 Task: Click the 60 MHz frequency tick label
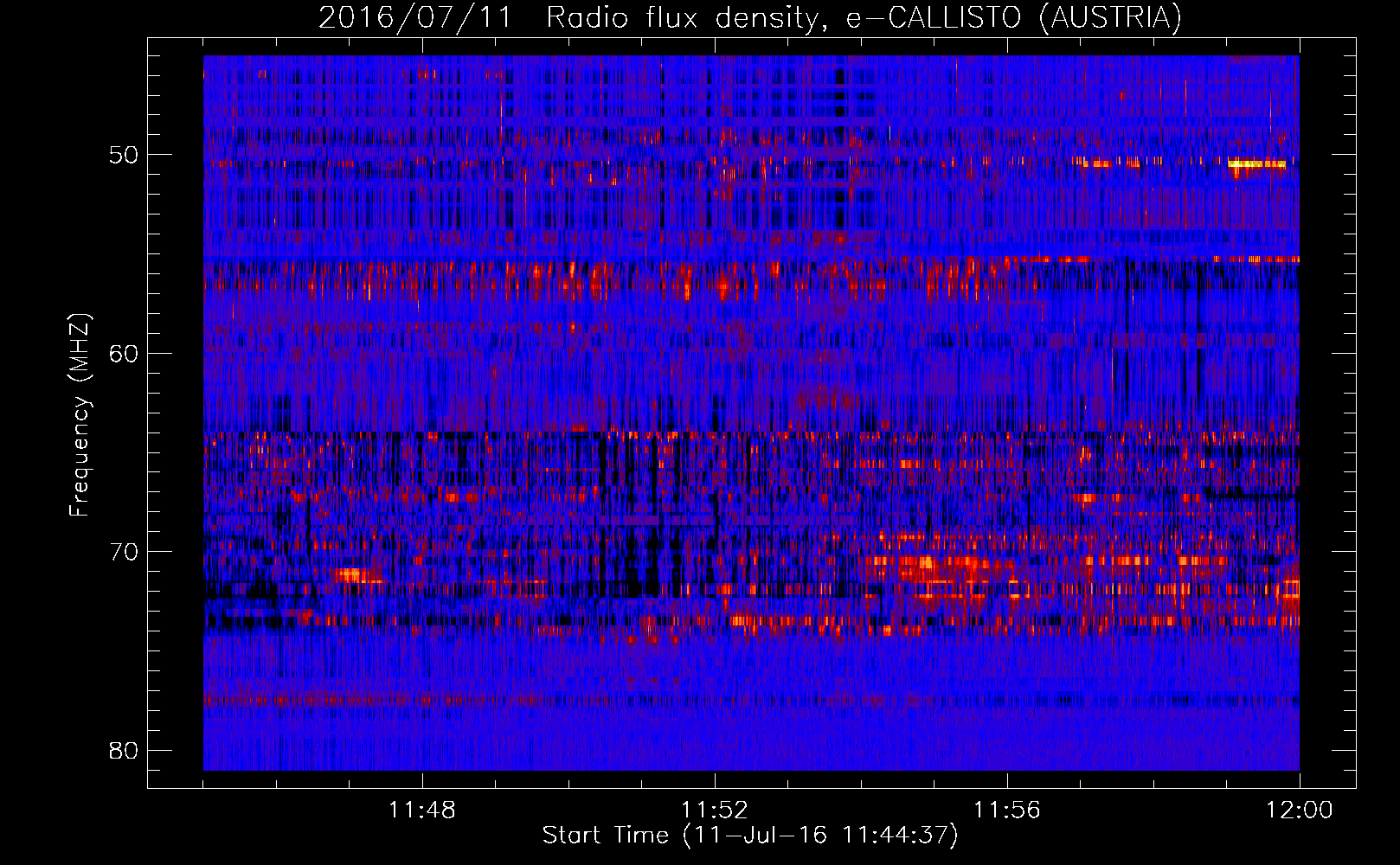124,353
